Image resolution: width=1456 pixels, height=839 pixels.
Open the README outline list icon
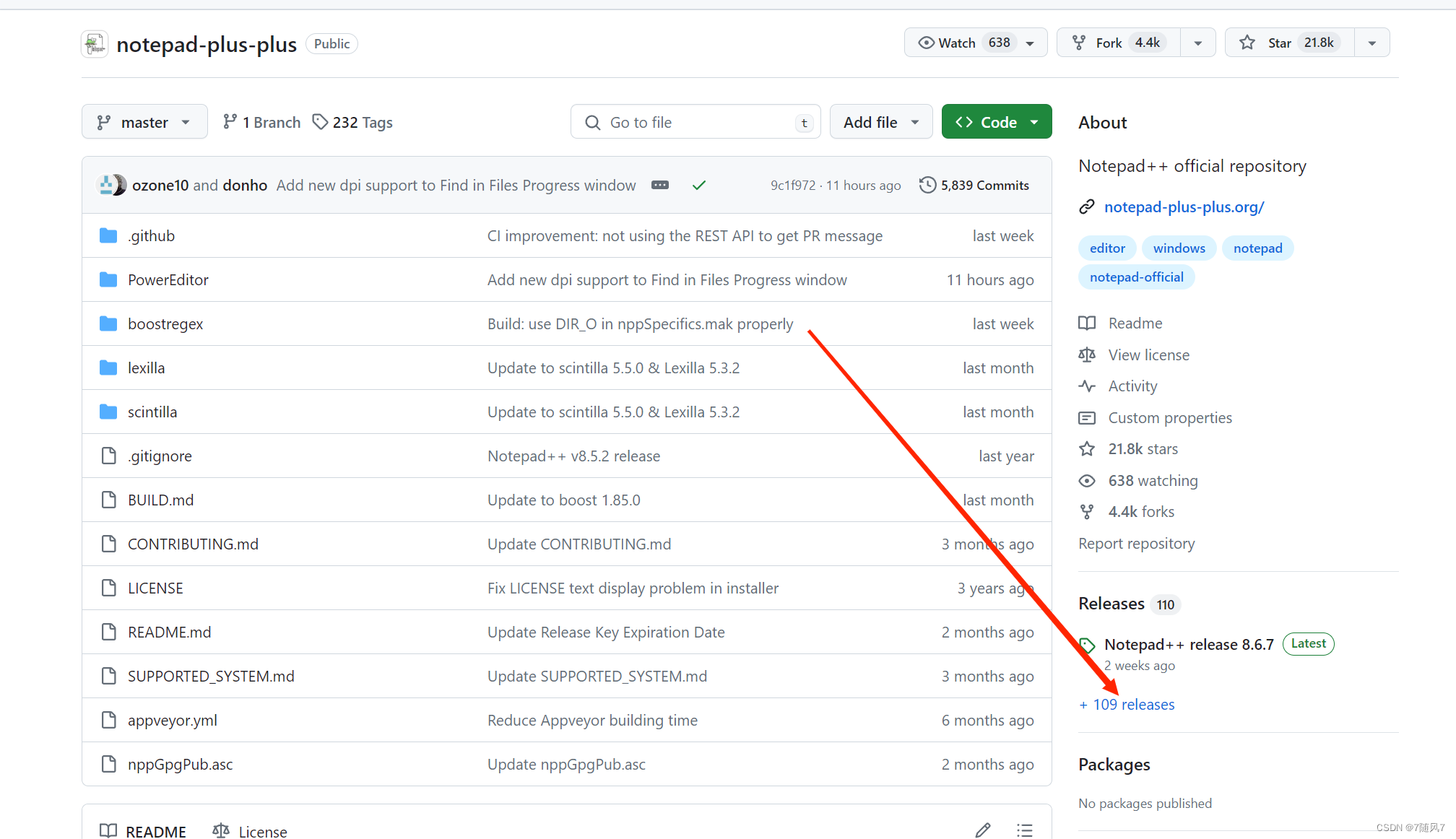pos(1024,830)
